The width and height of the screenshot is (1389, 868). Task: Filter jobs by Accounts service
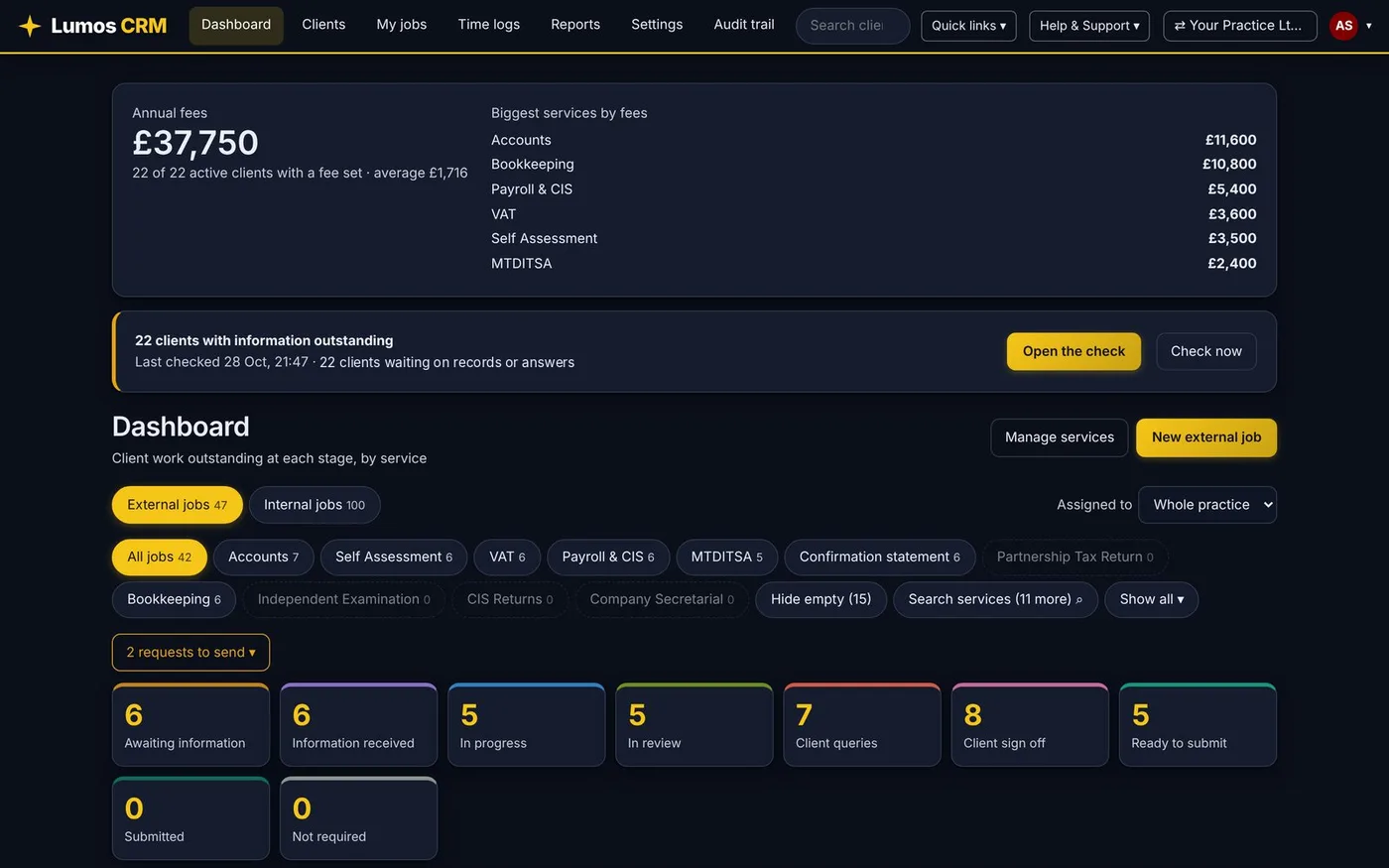(264, 558)
